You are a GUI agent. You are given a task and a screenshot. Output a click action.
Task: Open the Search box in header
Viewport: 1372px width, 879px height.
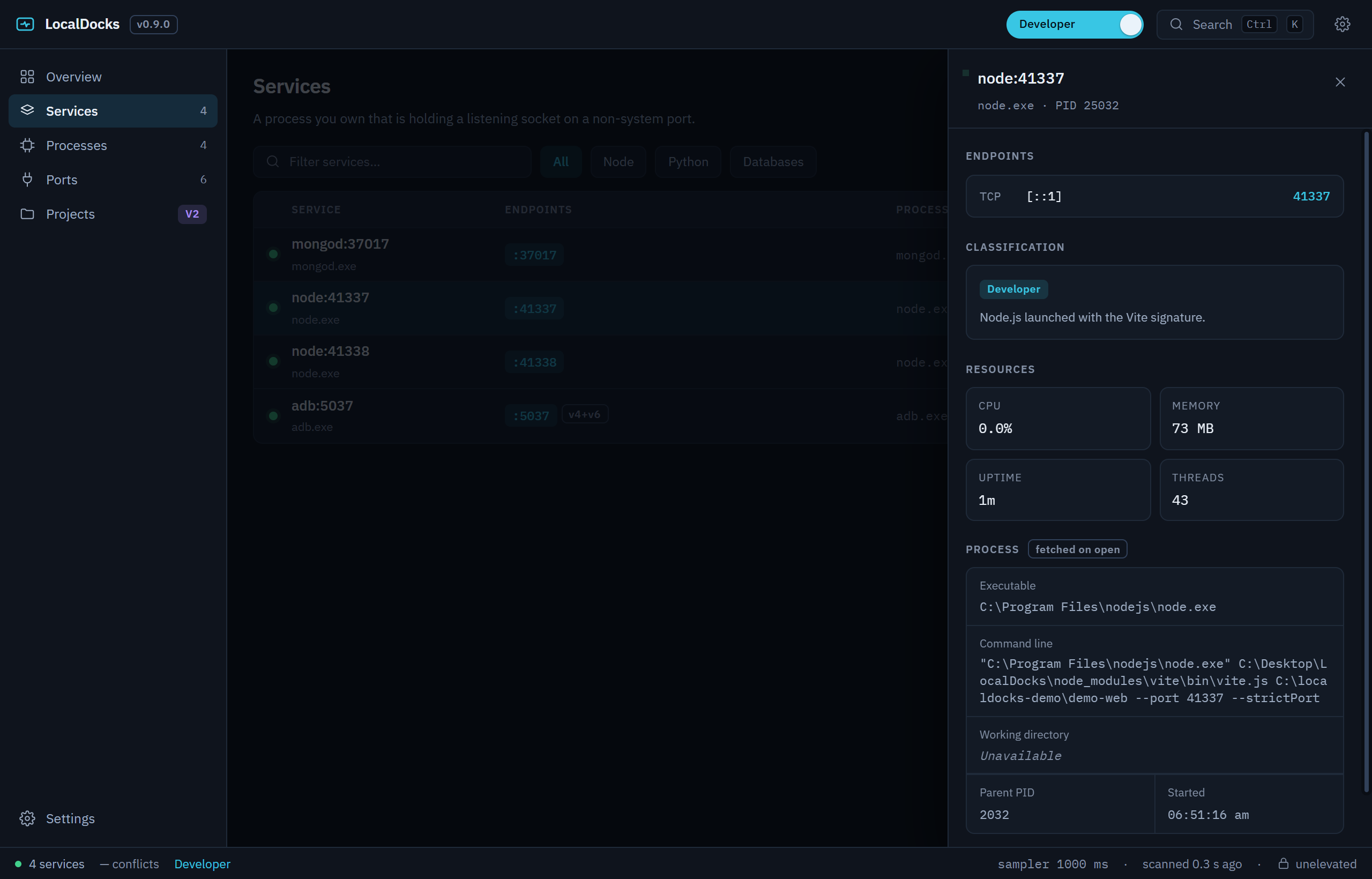(1234, 24)
